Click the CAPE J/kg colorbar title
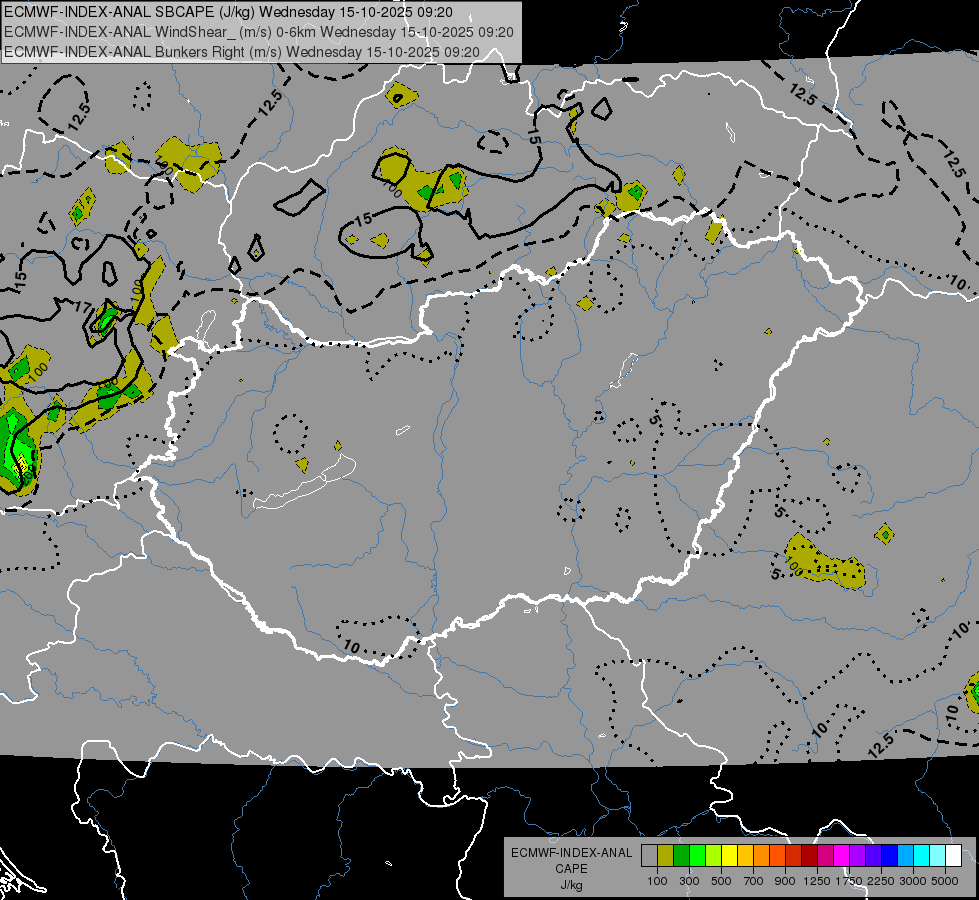The image size is (979, 900). coord(571,869)
